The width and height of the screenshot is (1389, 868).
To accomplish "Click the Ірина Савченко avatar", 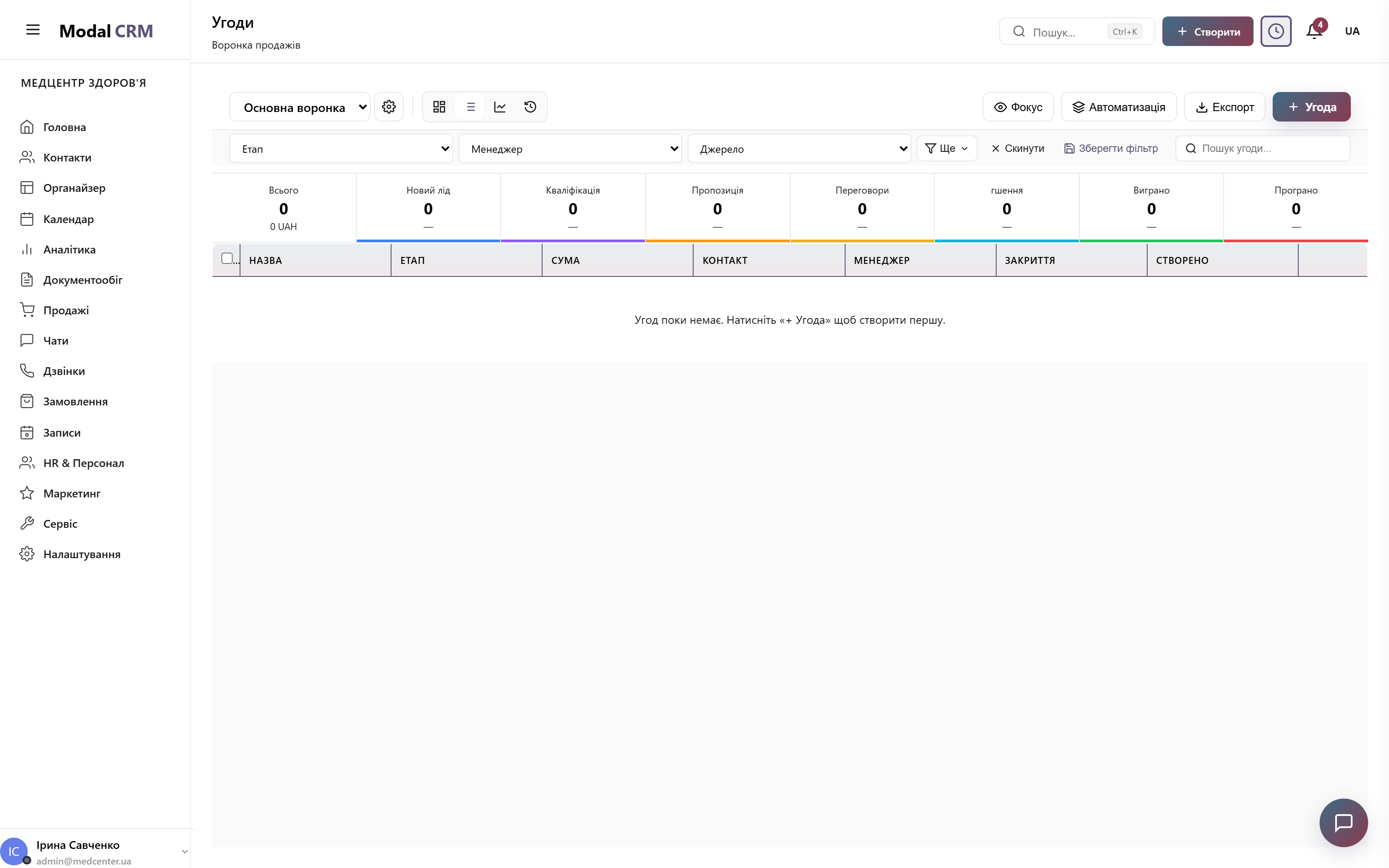I will click(14, 852).
